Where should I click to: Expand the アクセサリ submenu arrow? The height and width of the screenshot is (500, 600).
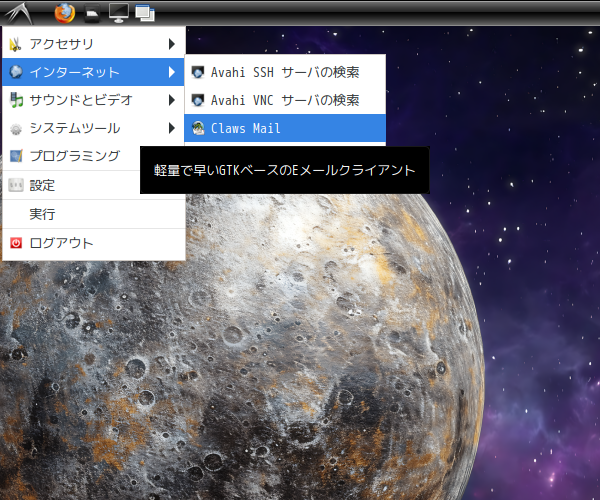click(x=172, y=44)
